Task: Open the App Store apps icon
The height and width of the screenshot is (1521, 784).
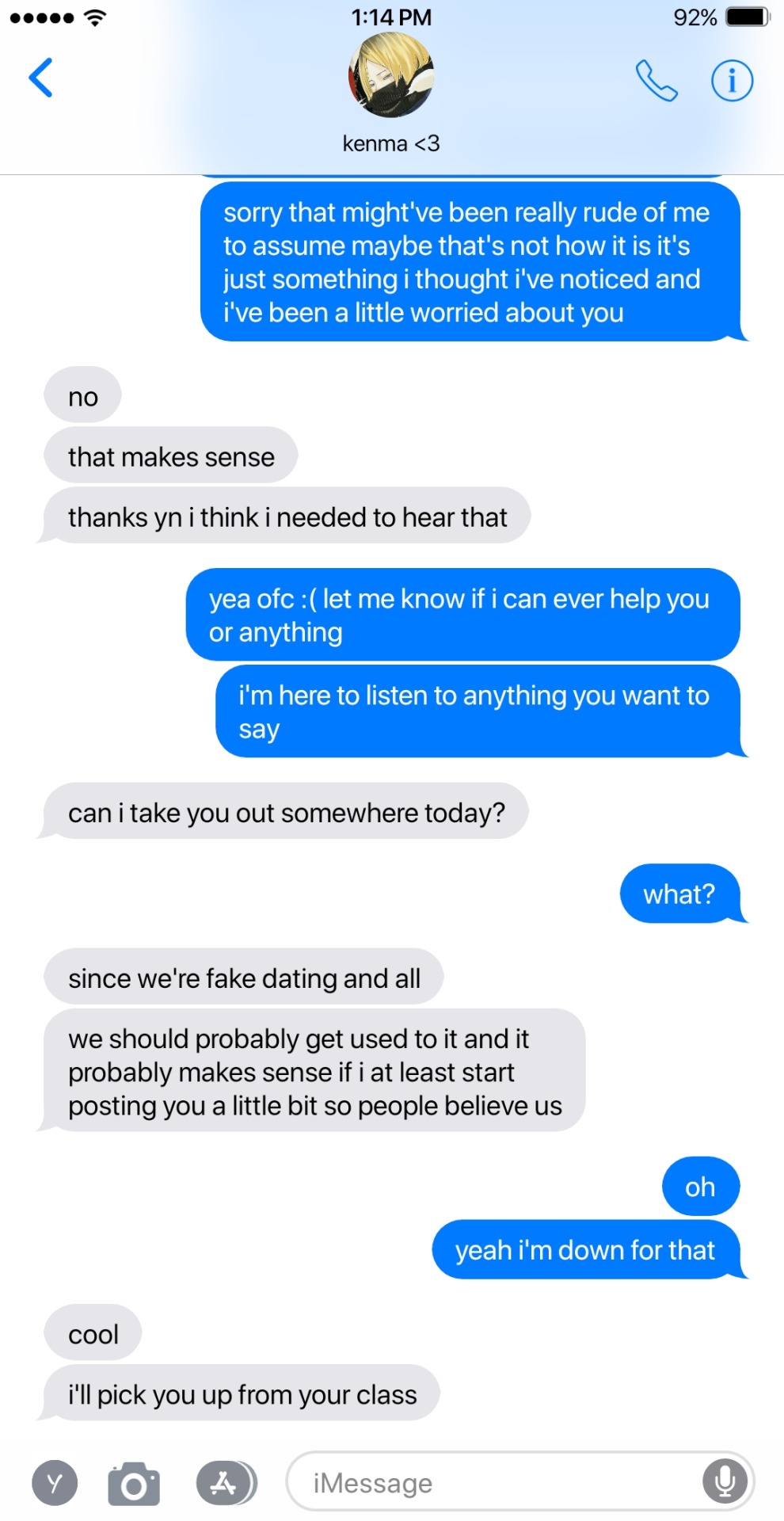Action: click(226, 1482)
